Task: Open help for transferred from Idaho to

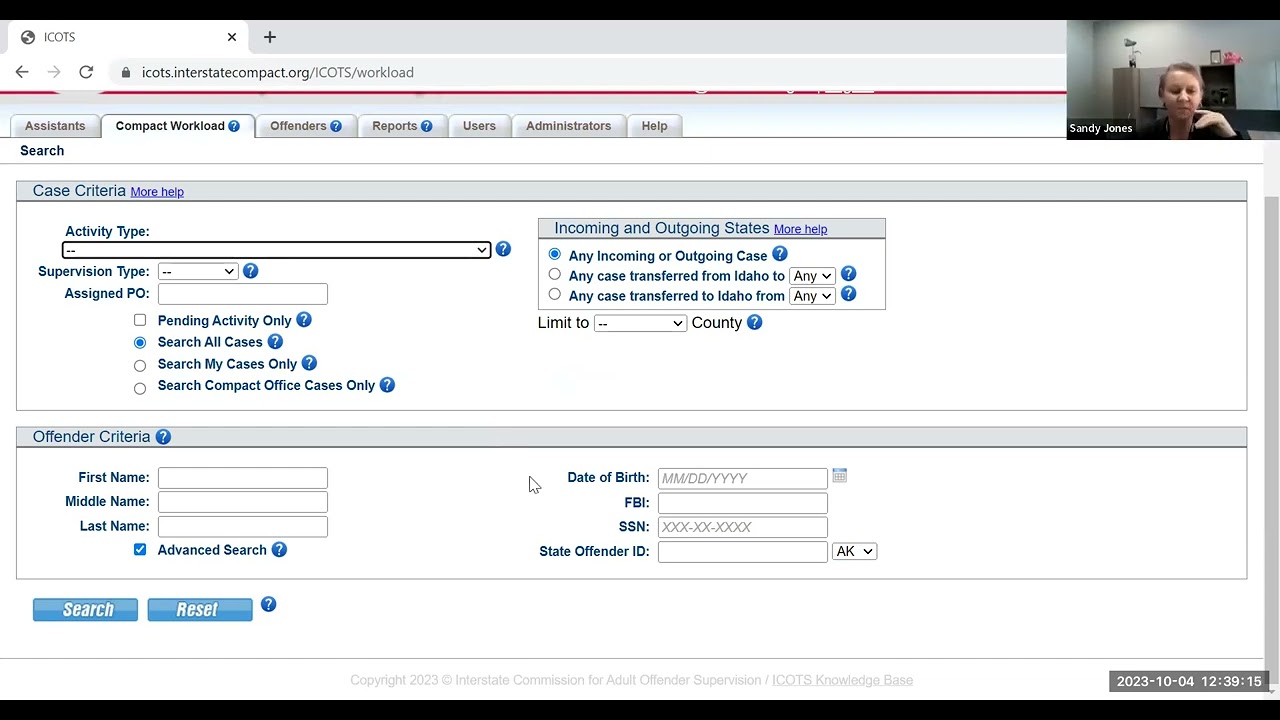Action: point(848,274)
